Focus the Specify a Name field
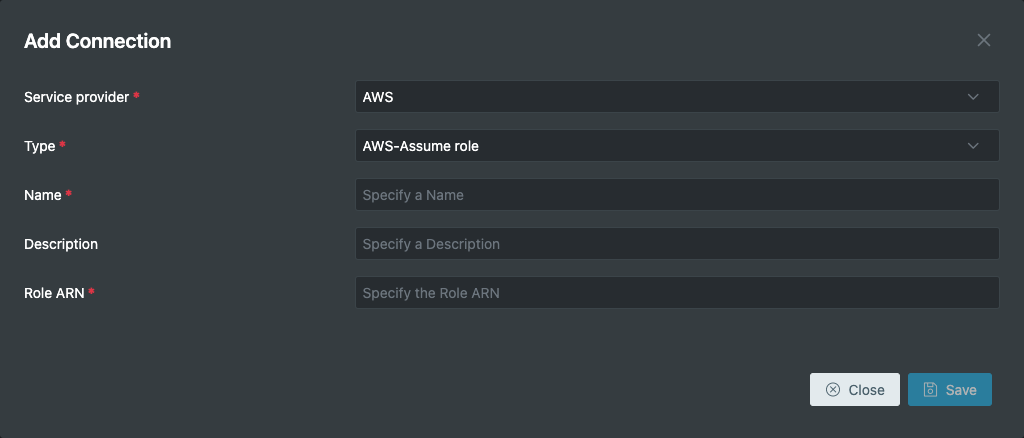 point(677,195)
